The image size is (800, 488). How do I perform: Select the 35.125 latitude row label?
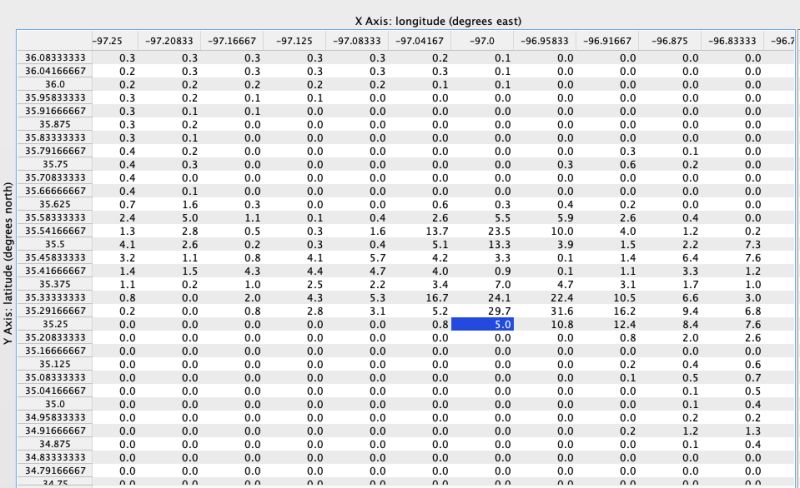click(55, 364)
